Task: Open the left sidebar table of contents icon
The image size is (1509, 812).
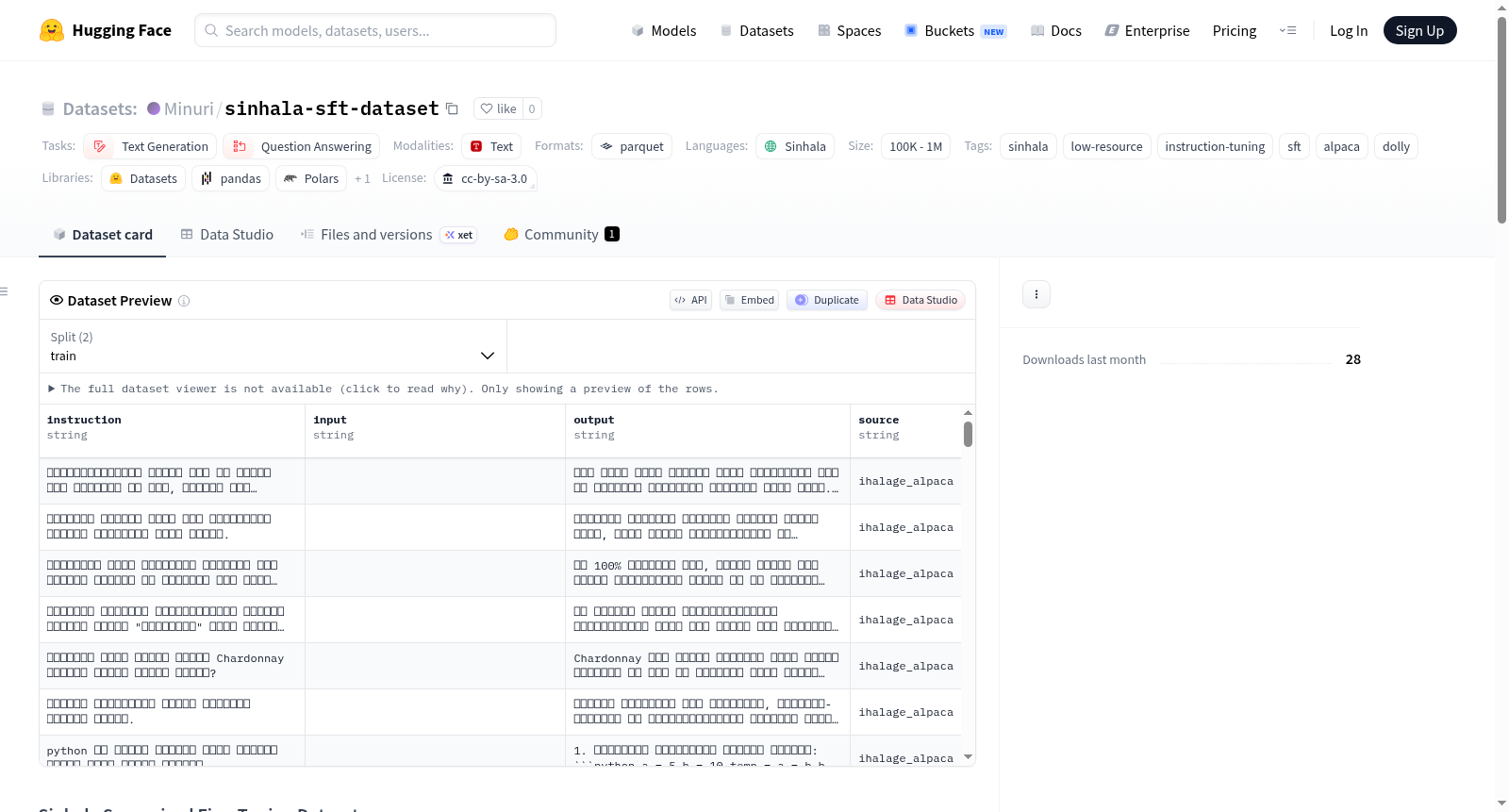Action: pos(4,291)
